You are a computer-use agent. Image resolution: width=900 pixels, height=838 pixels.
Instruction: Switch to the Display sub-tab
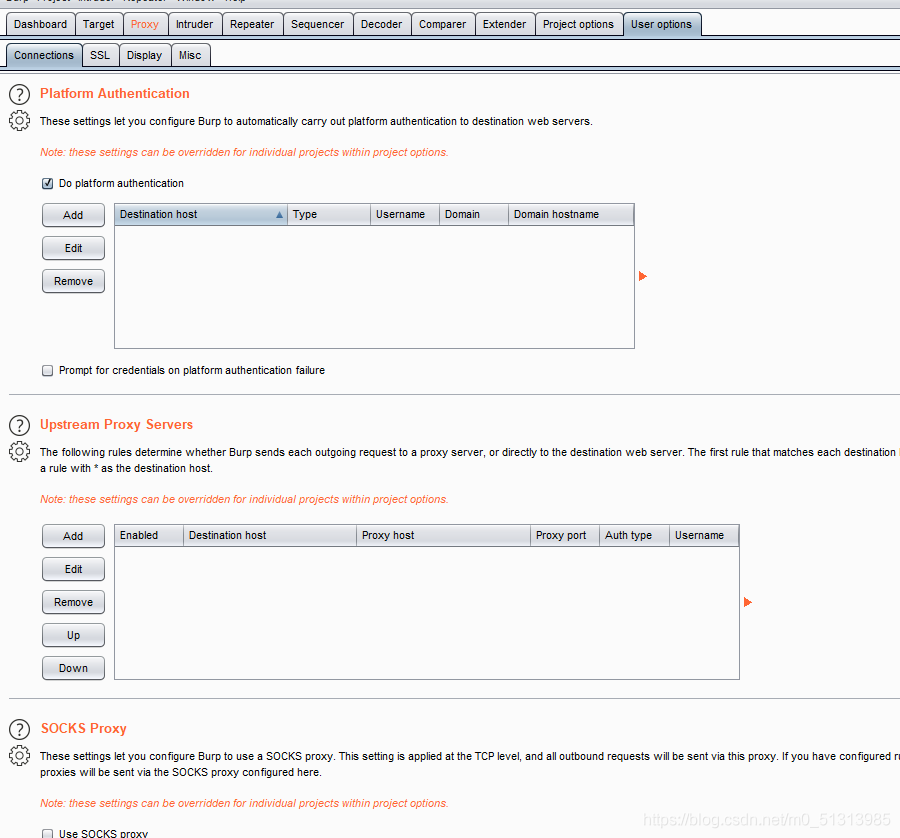(145, 55)
